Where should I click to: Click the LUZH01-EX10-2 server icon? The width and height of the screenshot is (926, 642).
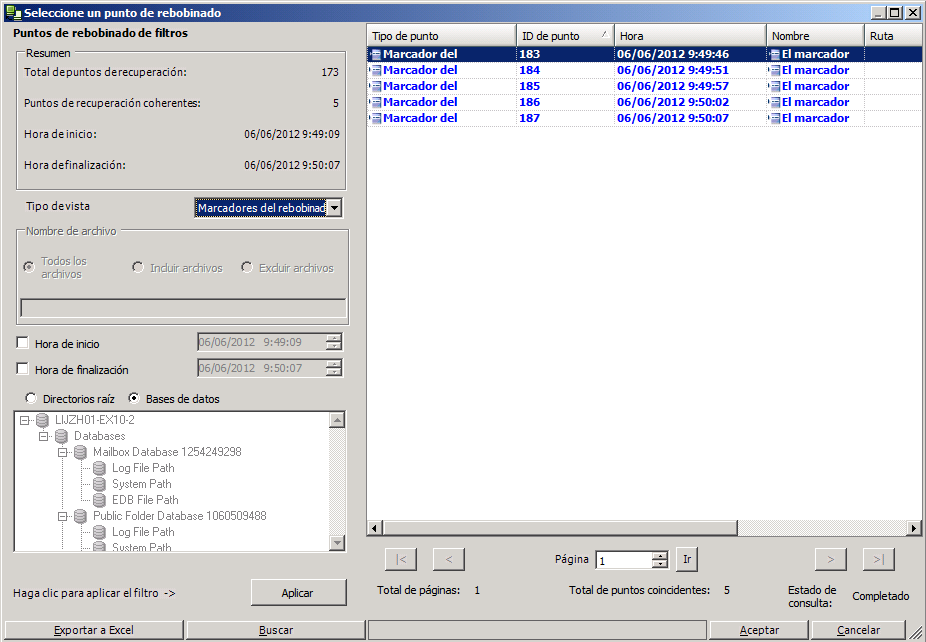42,420
